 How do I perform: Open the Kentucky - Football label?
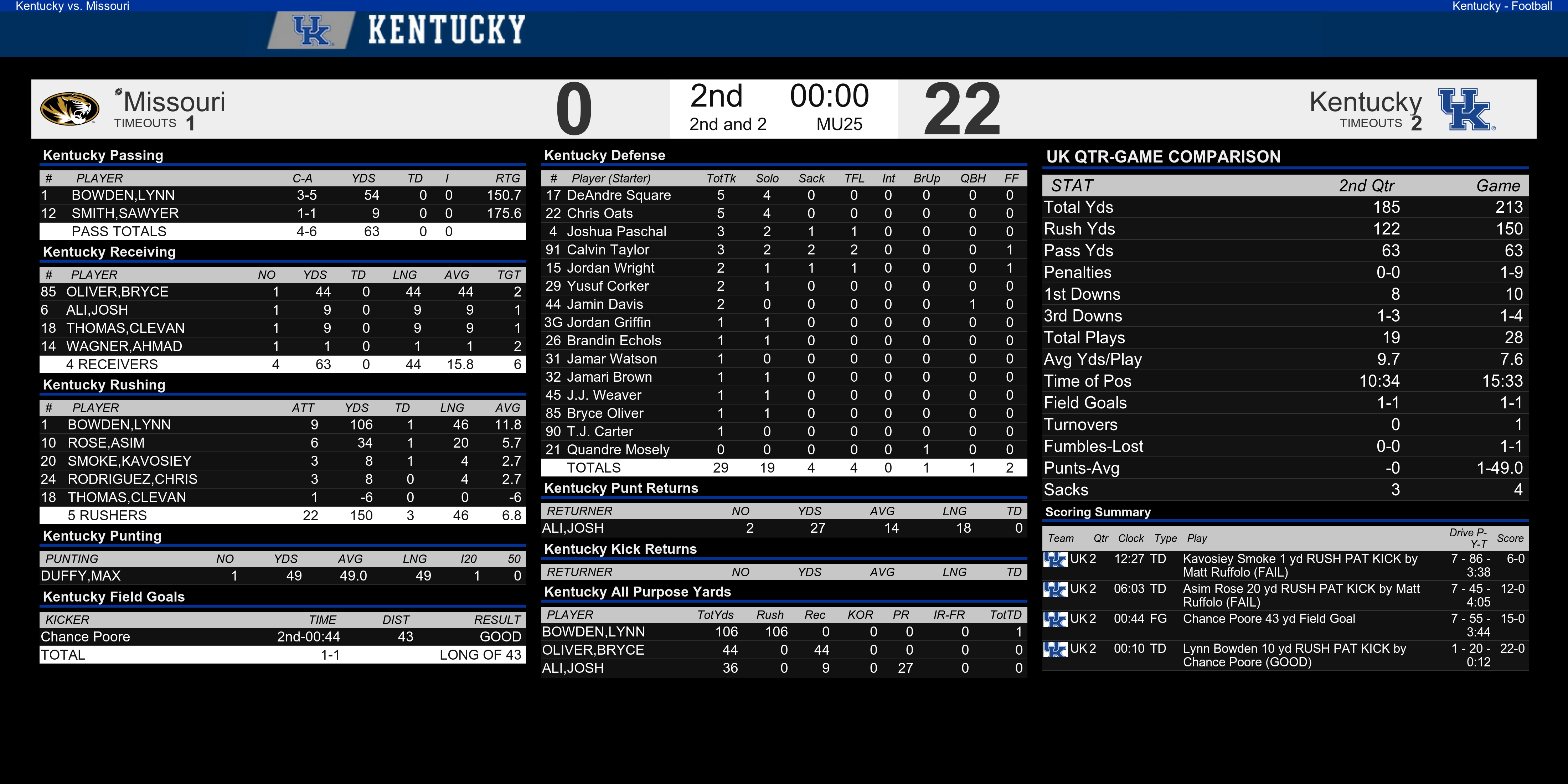click(x=1502, y=6)
